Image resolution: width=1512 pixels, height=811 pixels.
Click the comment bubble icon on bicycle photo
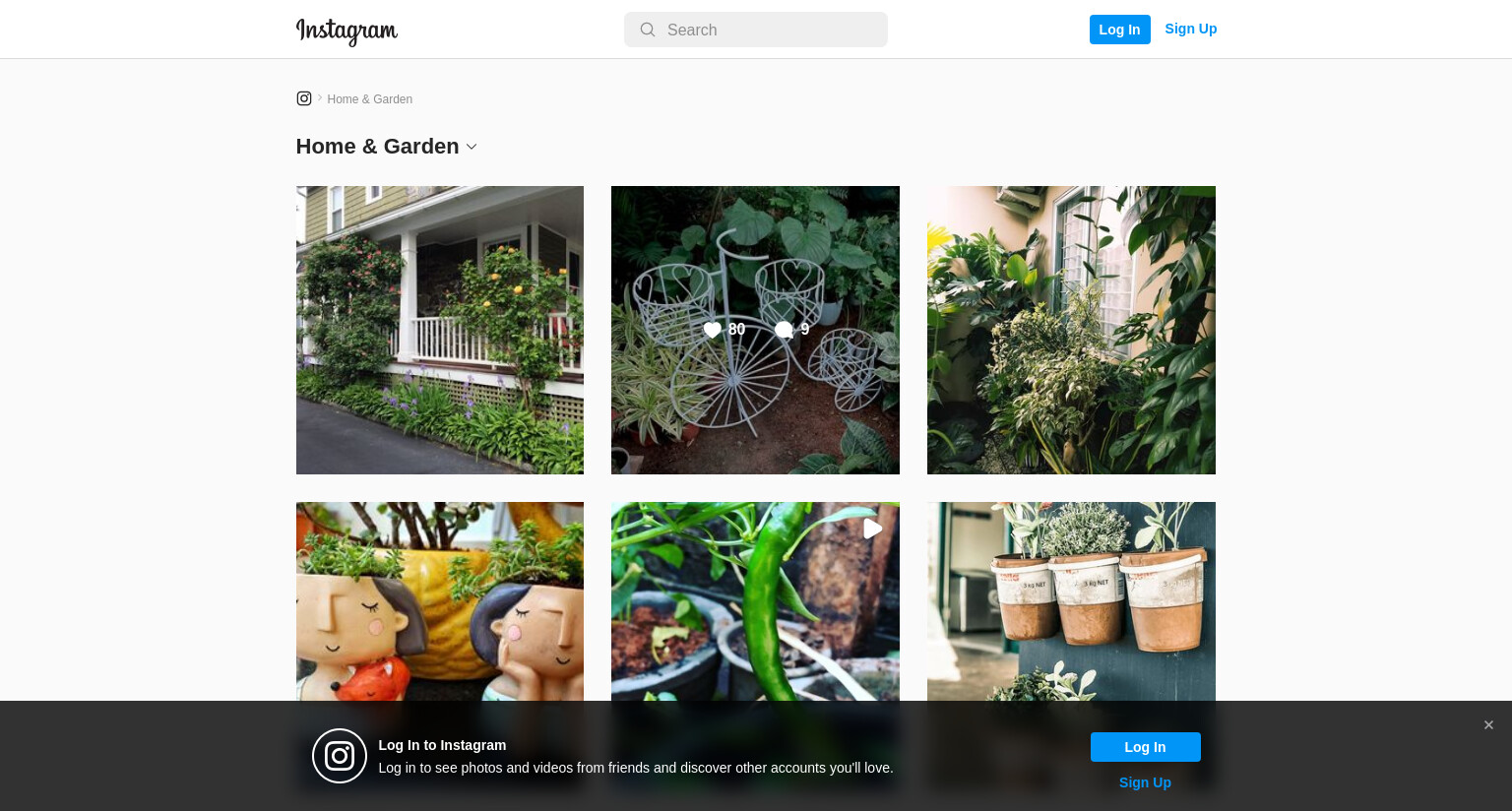coord(784,330)
